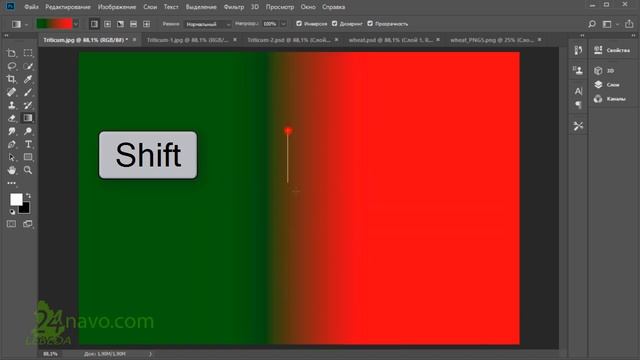
Task: Open the Character panel icon
Action: point(578,91)
